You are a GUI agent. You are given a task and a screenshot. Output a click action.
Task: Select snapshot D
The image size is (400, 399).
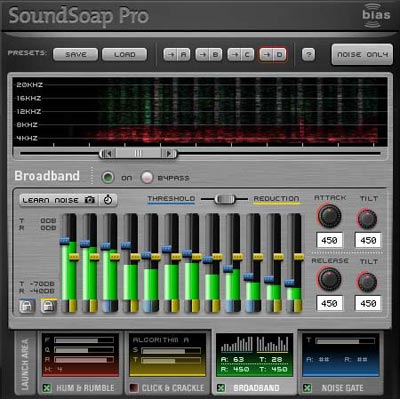(279, 55)
